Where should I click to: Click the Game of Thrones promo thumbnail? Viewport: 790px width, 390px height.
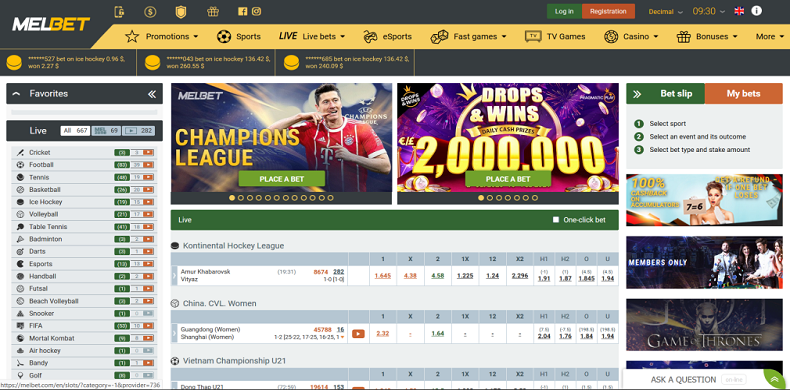tap(704, 325)
